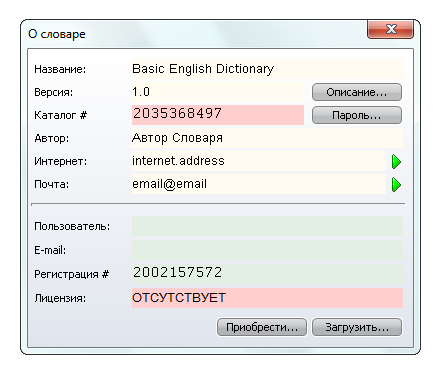Click the Версия: label
Viewport: 447px width, 380px height.
53,92
